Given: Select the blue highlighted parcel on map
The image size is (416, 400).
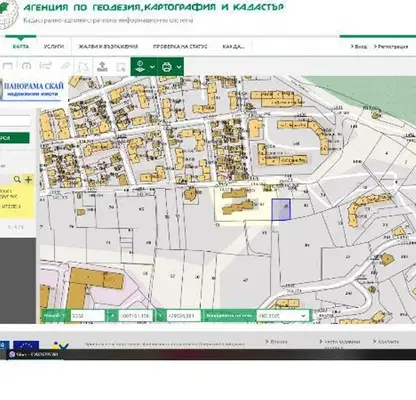Looking at the screenshot, I should (x=281, y=210).
